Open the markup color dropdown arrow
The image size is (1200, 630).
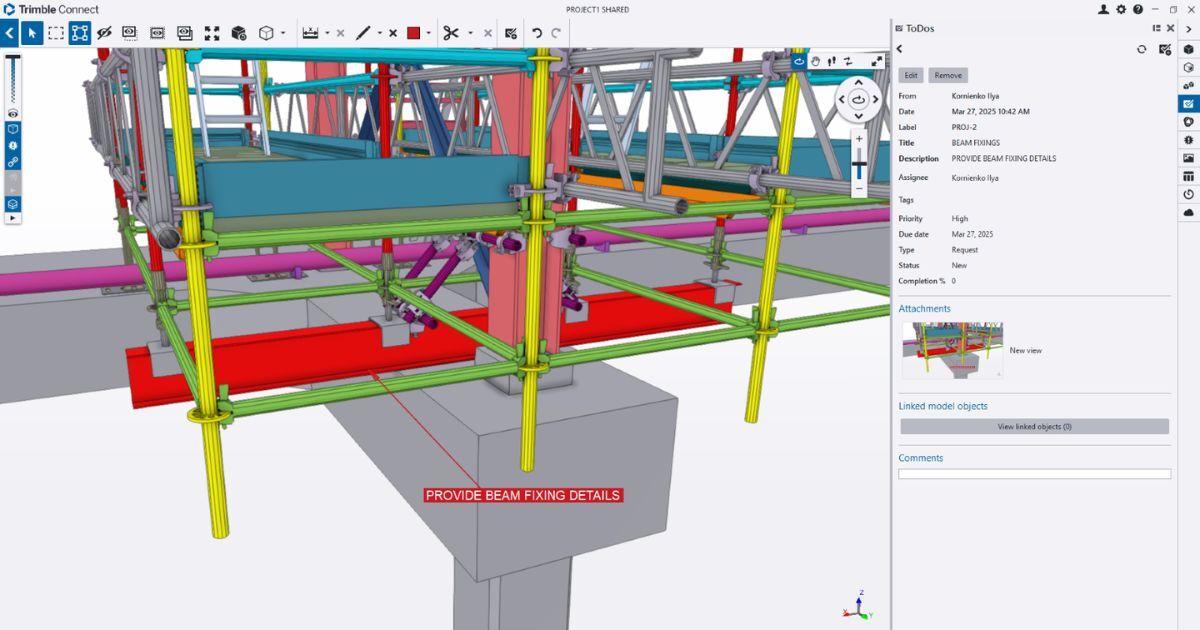point(429,33)
